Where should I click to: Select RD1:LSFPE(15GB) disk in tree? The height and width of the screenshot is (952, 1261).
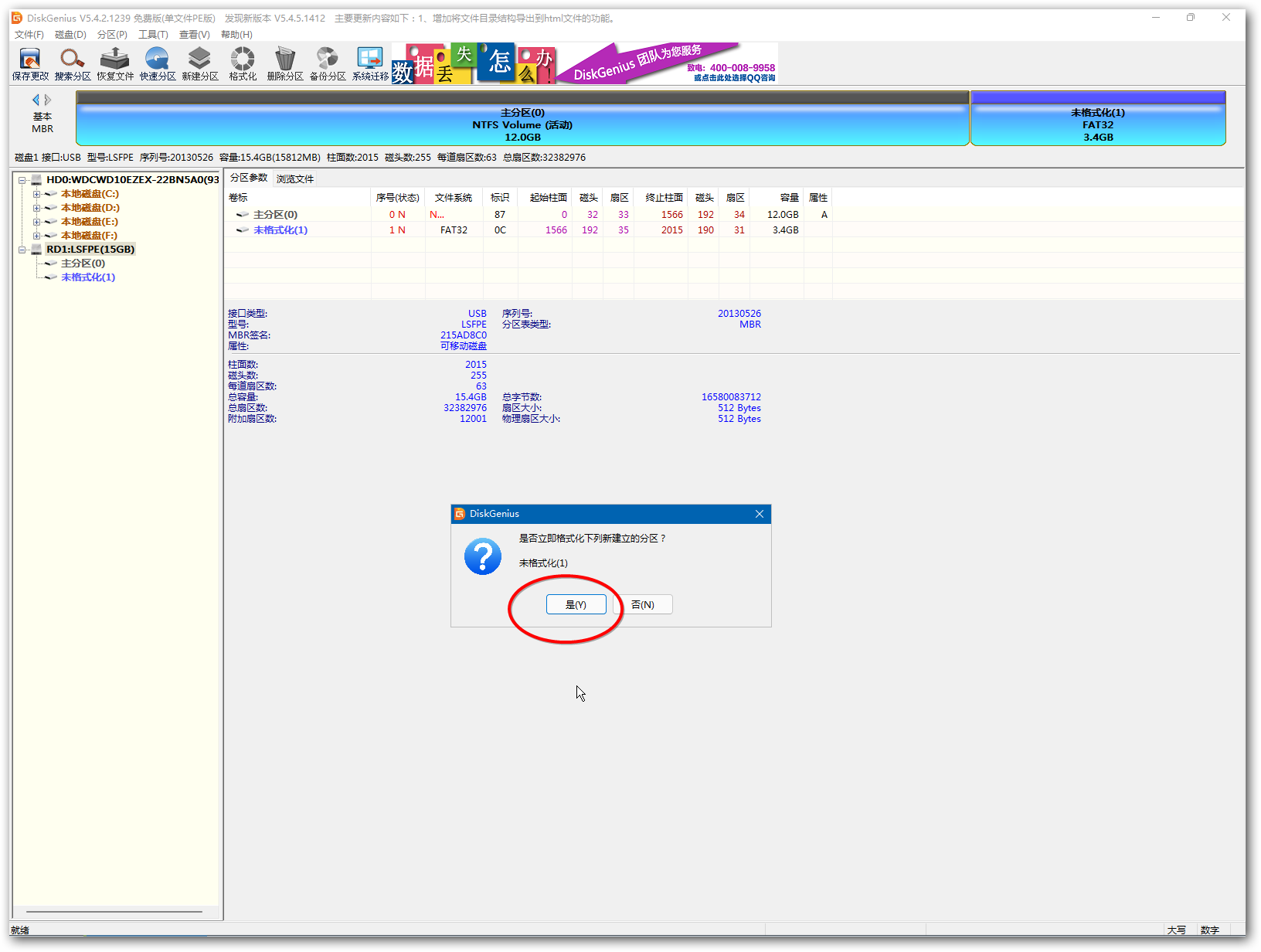click(90, 250)
